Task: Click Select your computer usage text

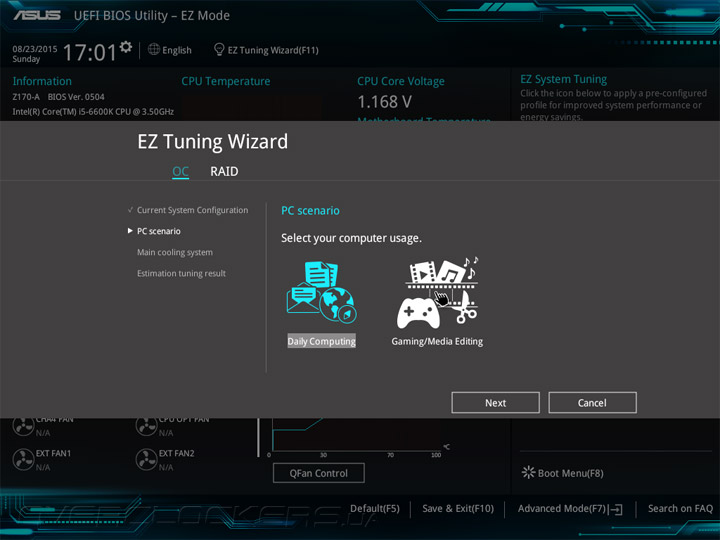Action: [351, 238]
